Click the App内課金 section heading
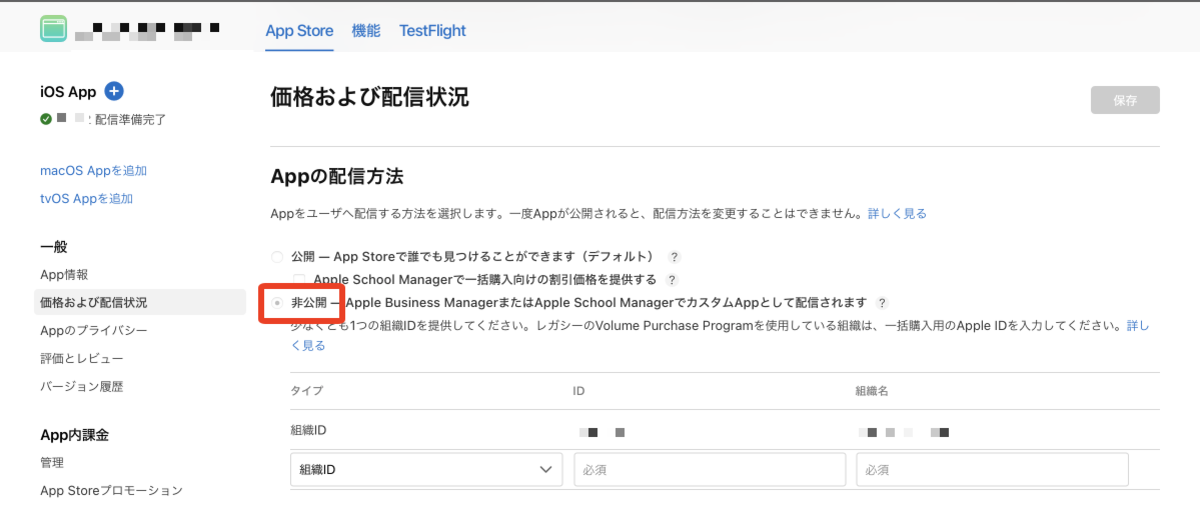This screenshot has width=1200, height=521. tap(74, 435)
